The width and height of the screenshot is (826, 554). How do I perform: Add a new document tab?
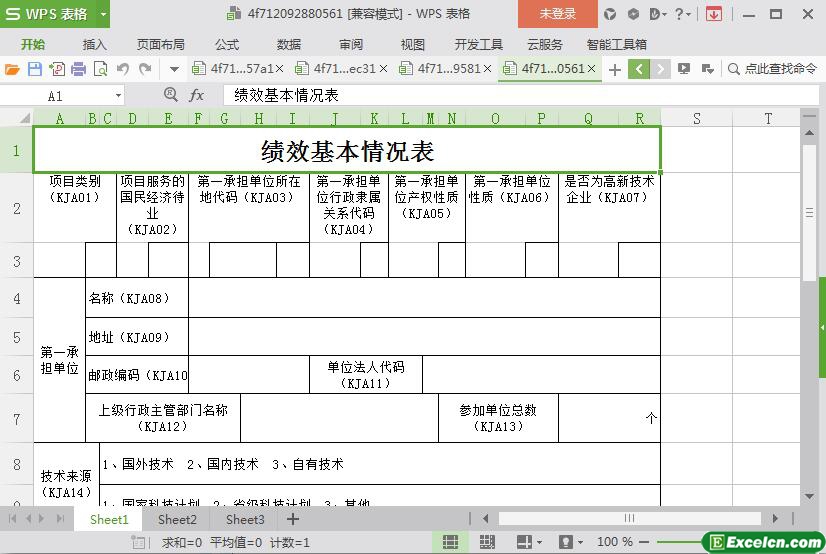[x=614, y=69]
